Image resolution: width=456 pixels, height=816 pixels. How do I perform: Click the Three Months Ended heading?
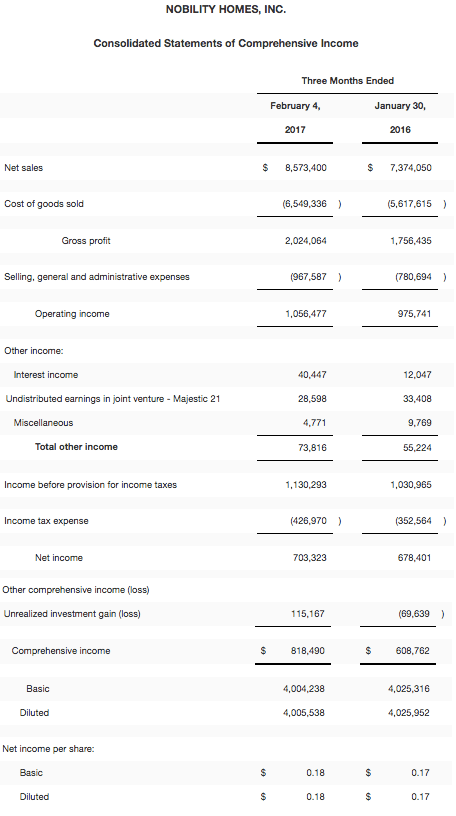point(347,81)
